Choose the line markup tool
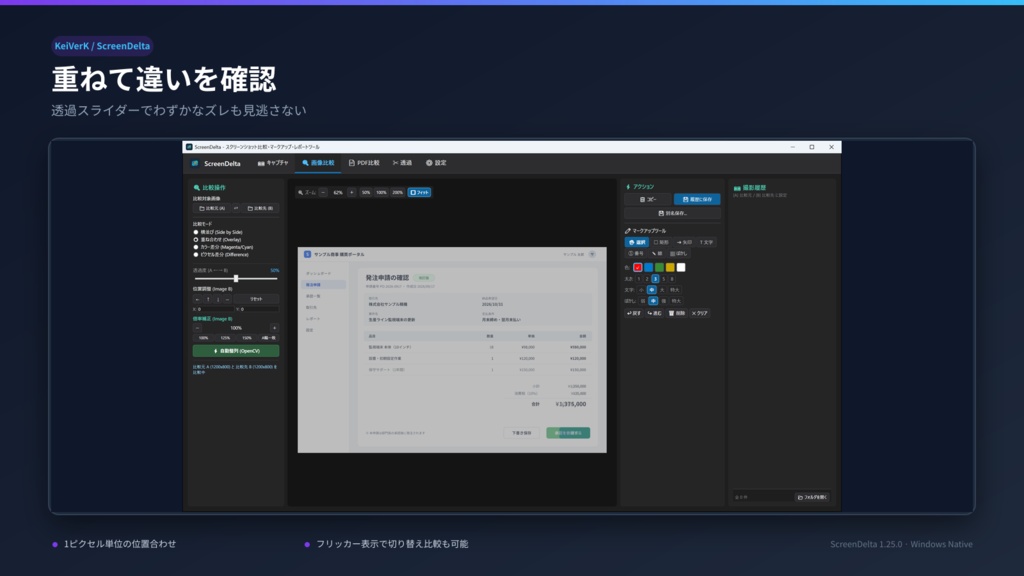1024x576 pixels. (657, 253)
